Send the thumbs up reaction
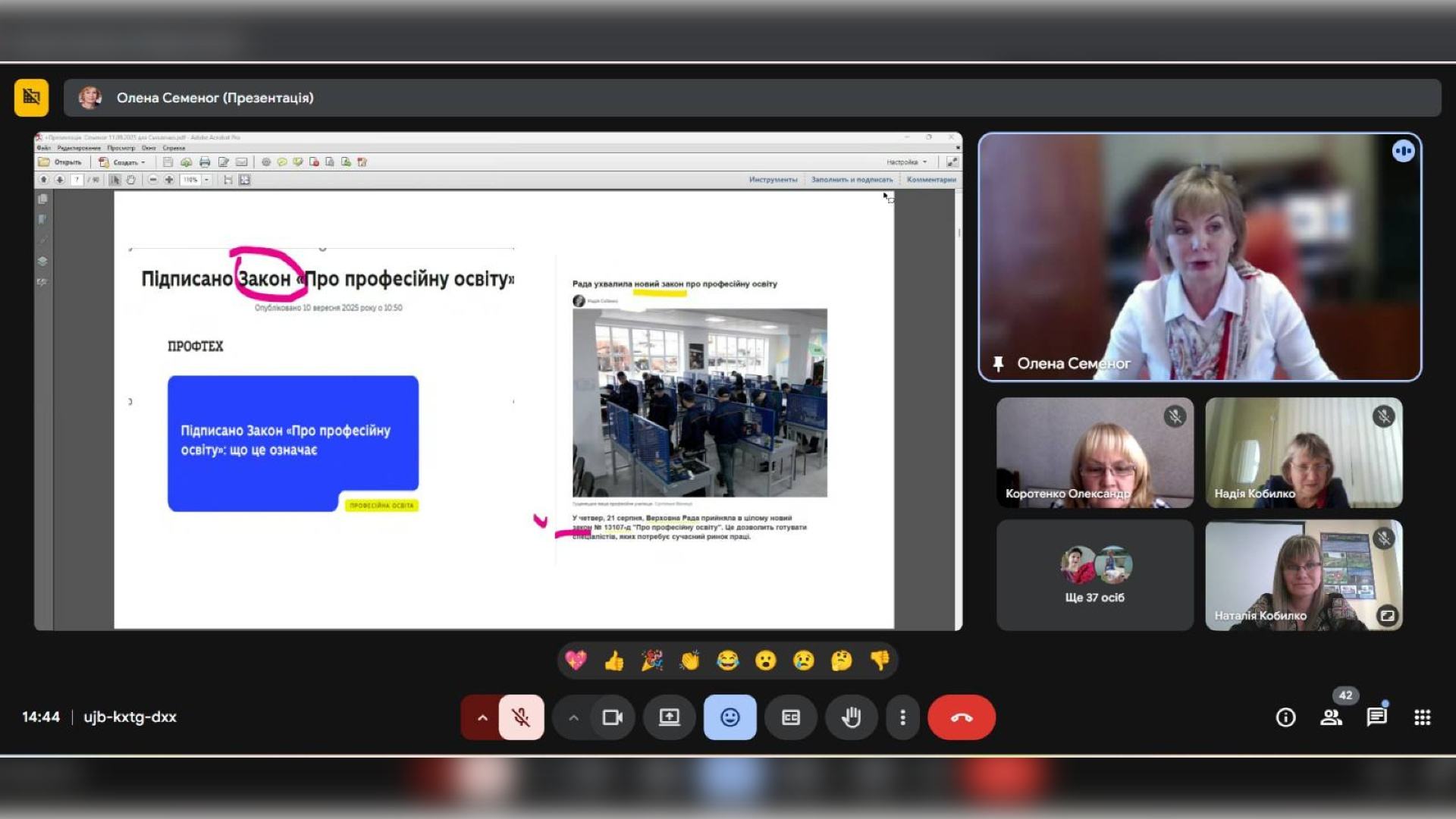Viewport: 1456px width, 819px height. (613, 661)
